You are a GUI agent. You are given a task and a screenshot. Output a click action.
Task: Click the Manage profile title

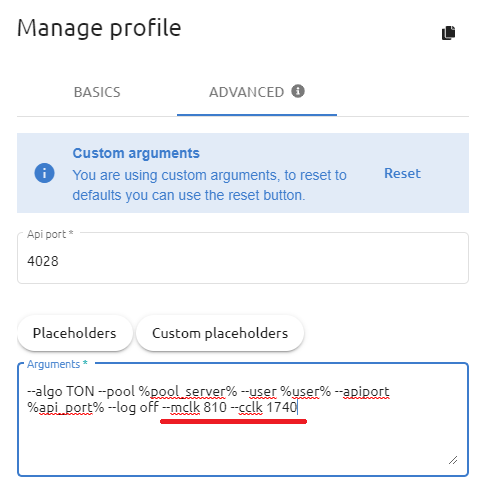point(99,28)
